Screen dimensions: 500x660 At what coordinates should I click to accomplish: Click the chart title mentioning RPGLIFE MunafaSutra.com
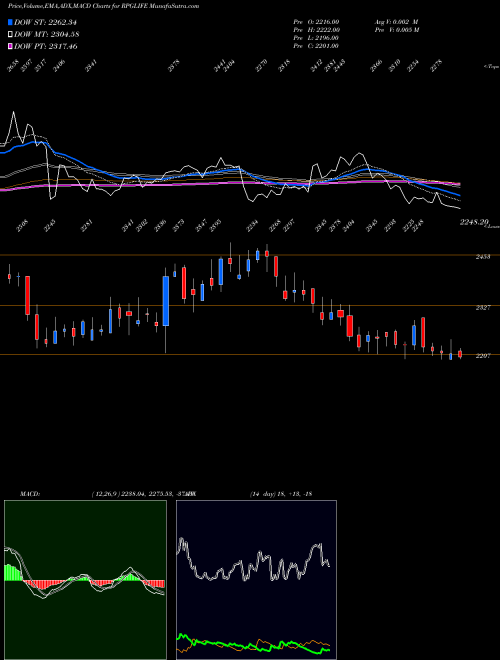click(104, 6)
